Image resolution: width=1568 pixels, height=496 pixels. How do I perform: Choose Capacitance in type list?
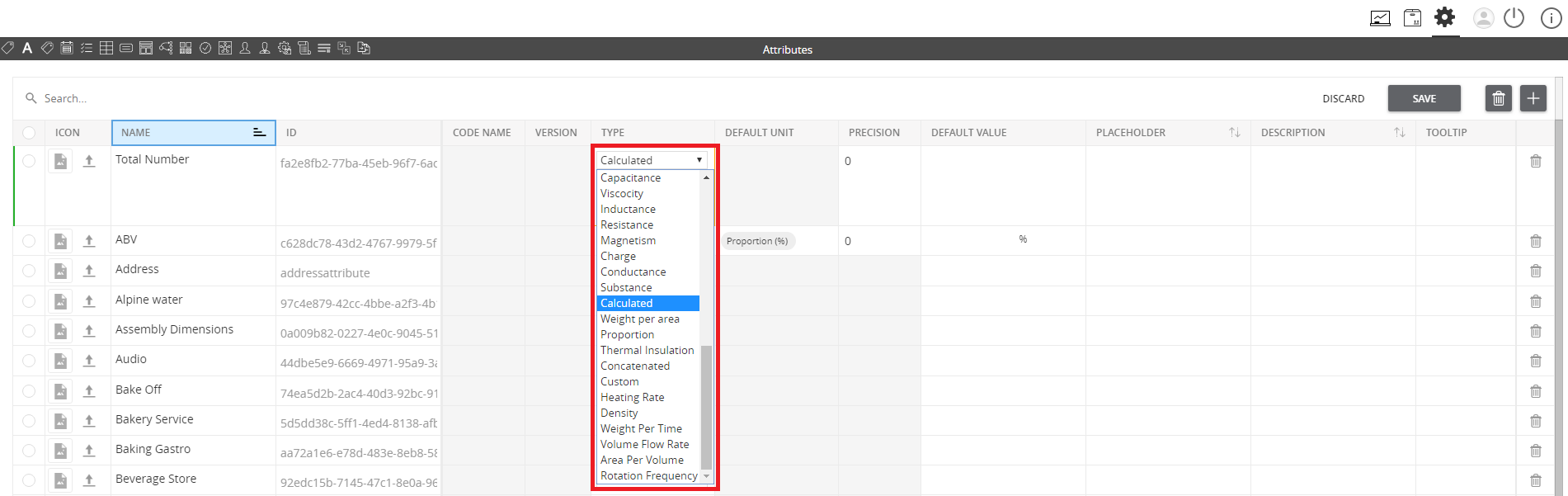tap(648, 177)
